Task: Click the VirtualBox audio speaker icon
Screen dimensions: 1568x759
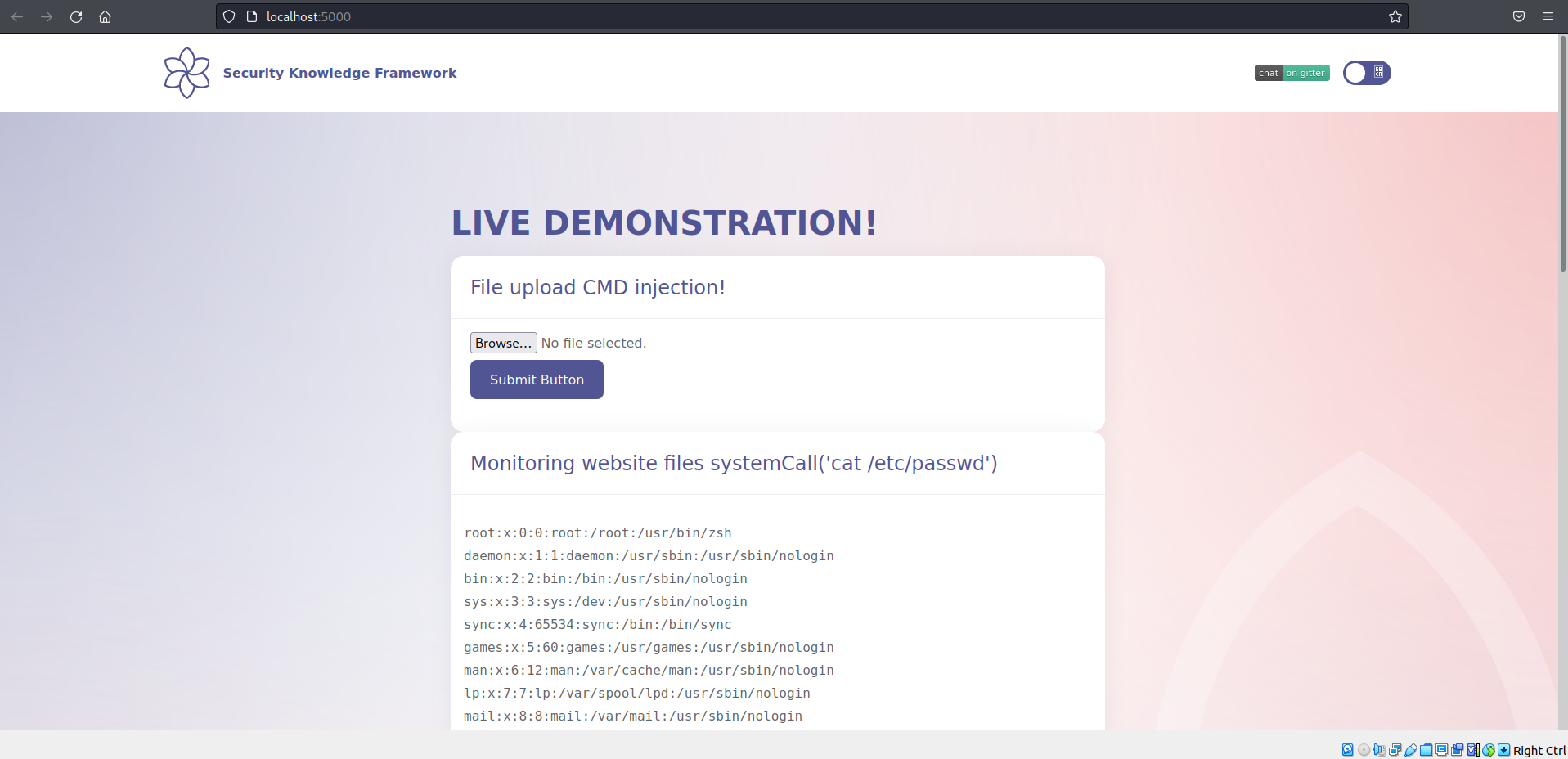Action: click(x=1379, y=750)
